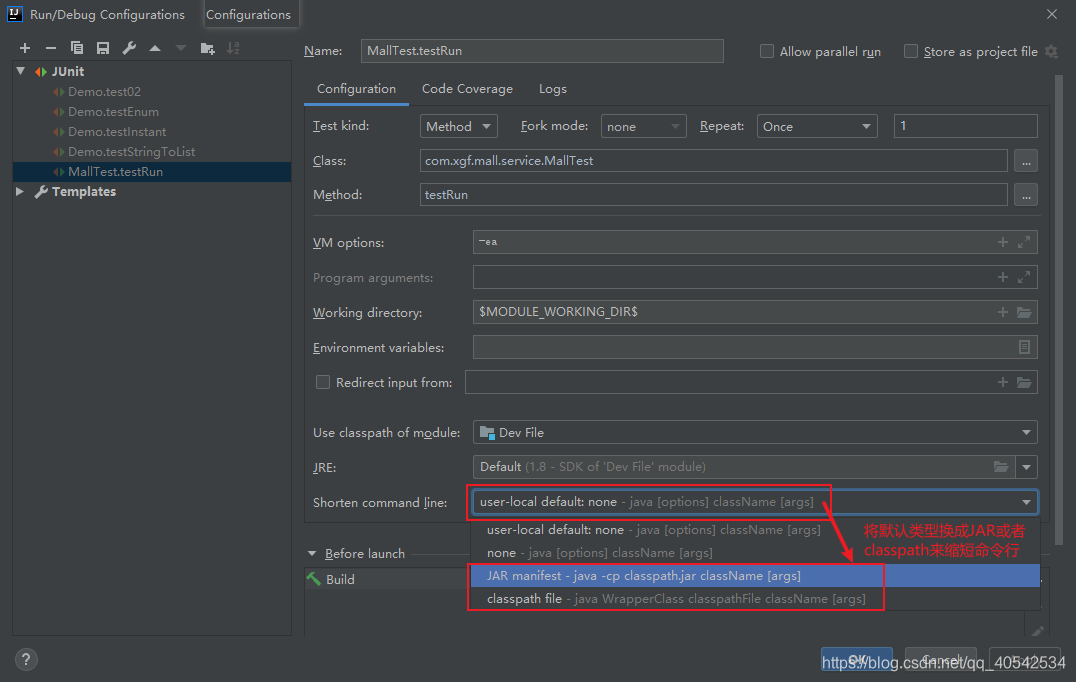Click the Create New Folder icon
The width and height of the screenshot is (1076, 682).
pyautogui.click(x=207, y=48)
